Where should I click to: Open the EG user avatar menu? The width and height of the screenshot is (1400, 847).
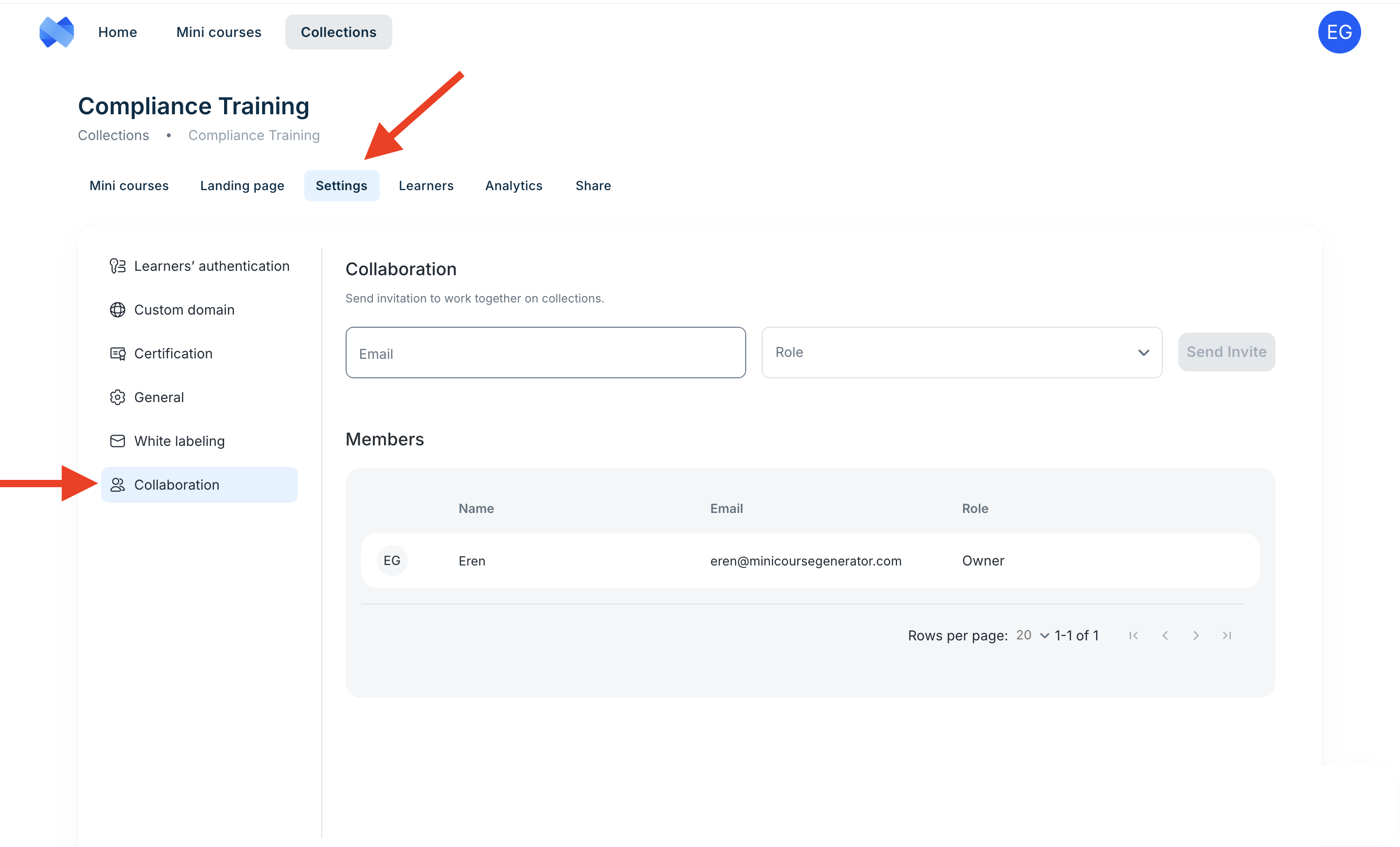tap(1339, 32)
